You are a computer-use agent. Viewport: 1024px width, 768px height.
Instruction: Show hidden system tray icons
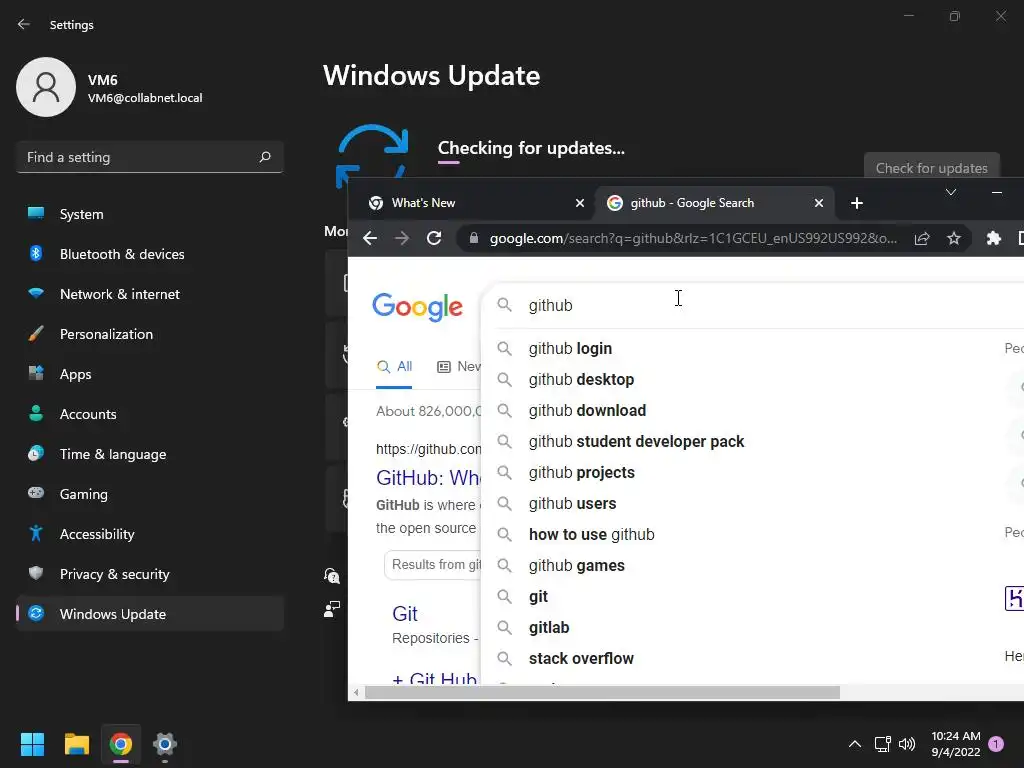point(855,744)
